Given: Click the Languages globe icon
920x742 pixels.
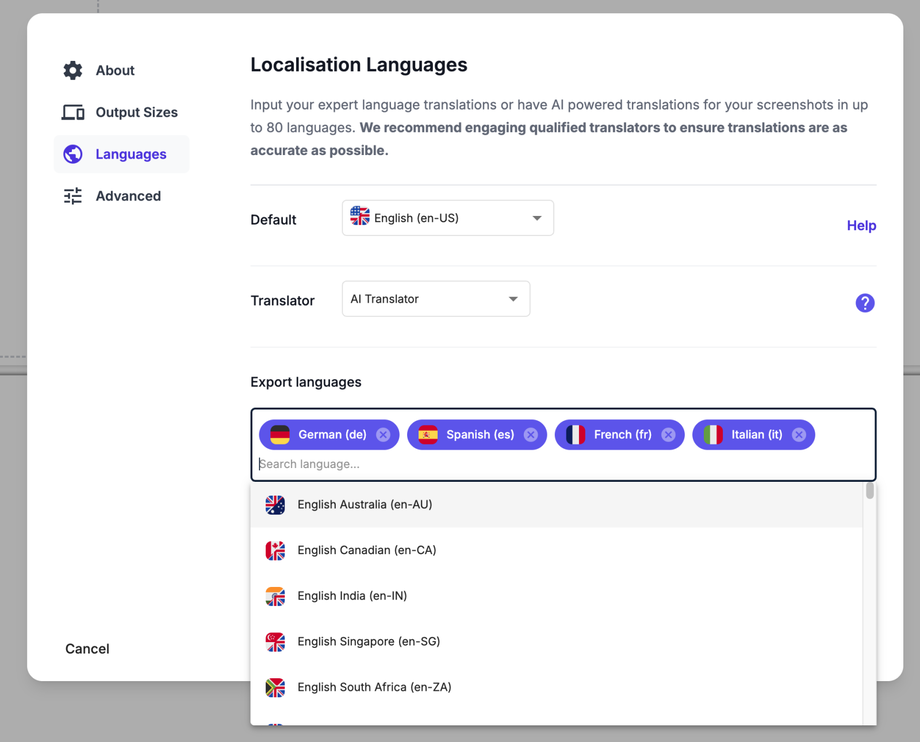Looking at the screenshot, I should point(73,154).
